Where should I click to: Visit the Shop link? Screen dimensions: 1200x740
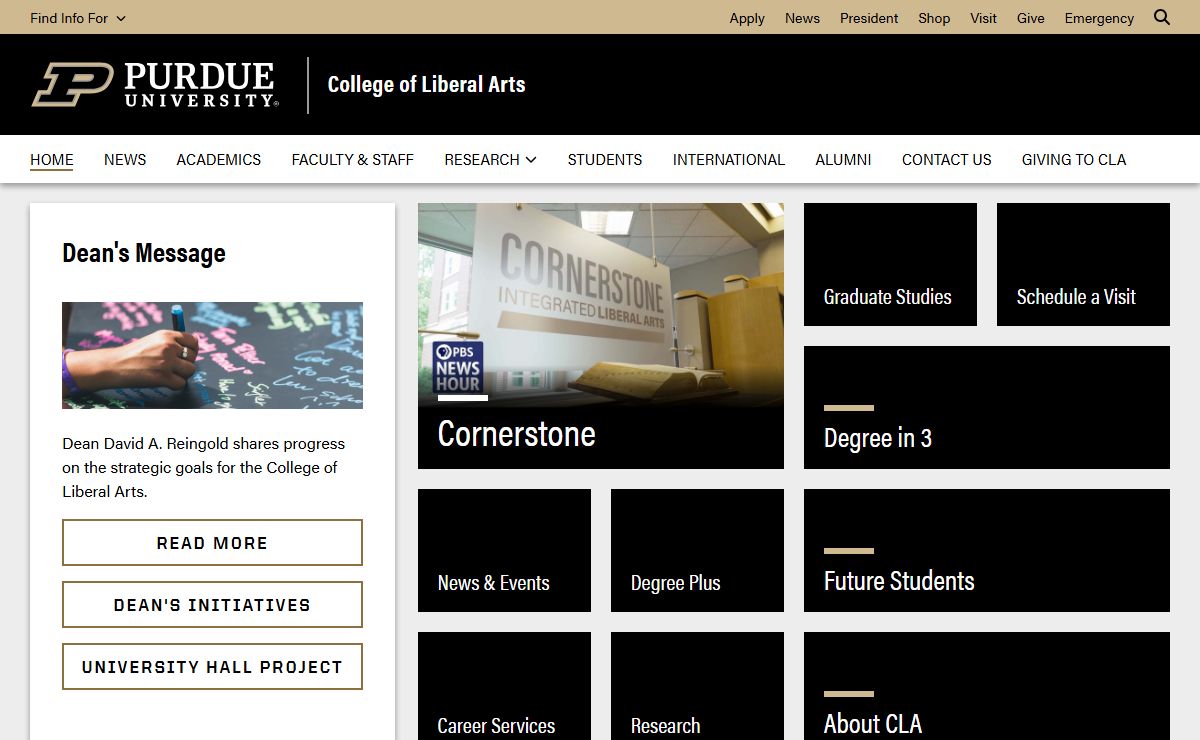[x=934, y=18]
